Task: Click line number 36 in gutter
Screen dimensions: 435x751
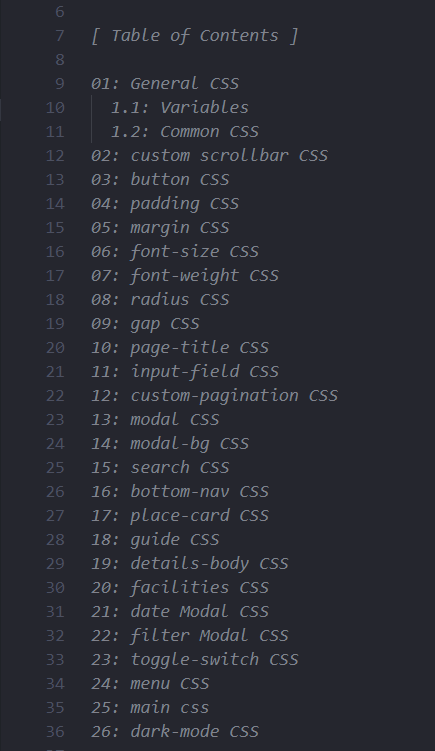Action: [x=55, y=731]
